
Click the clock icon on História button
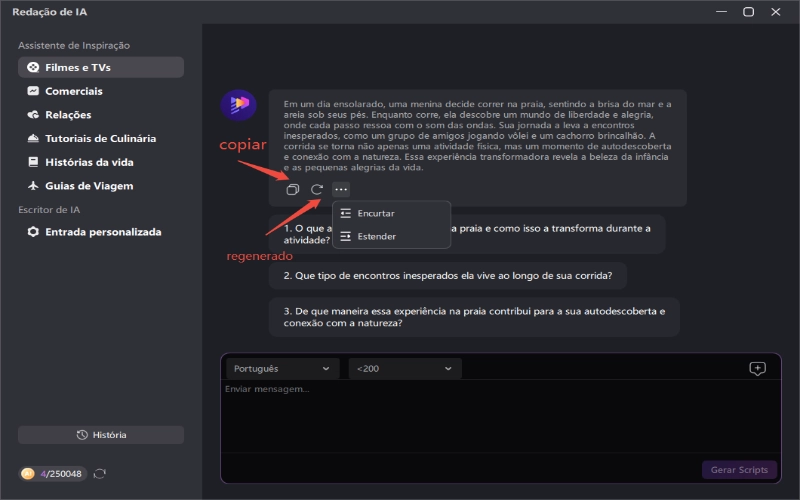[82, 435]
